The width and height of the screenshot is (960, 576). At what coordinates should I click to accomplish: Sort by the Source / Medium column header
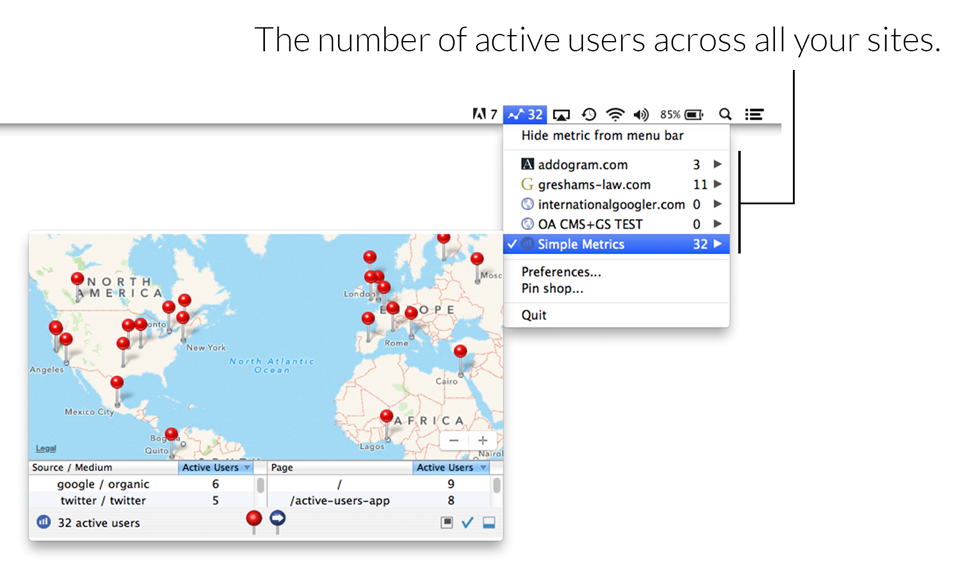(103, 468)
